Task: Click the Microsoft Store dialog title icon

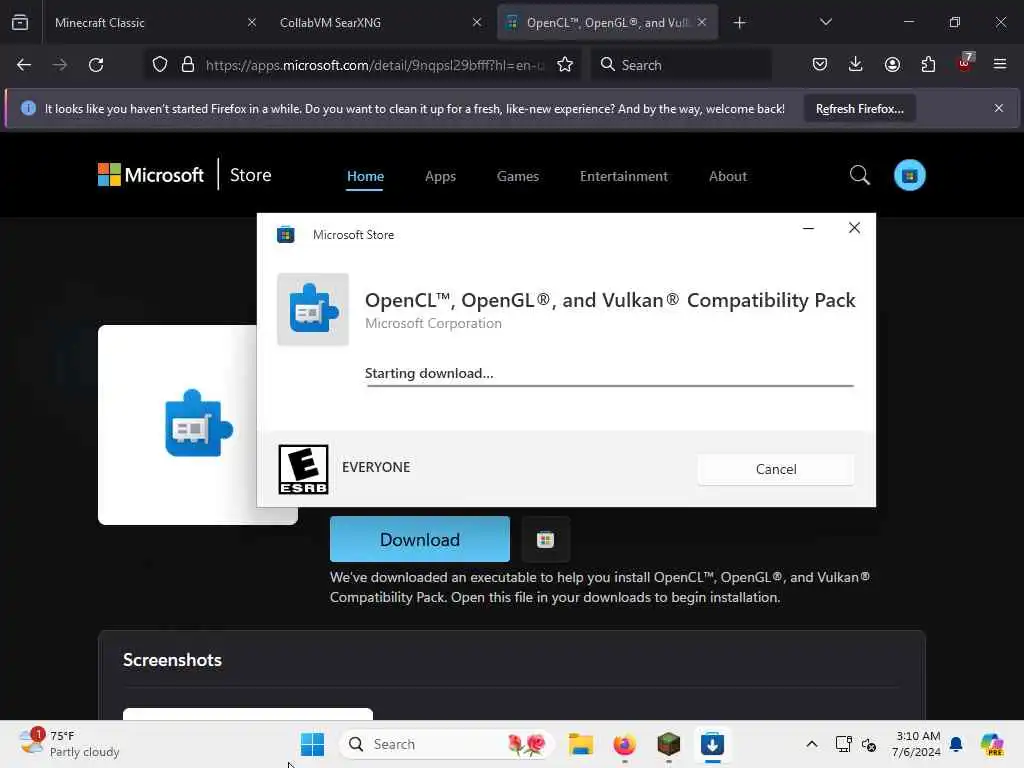Action: point(285,234)
